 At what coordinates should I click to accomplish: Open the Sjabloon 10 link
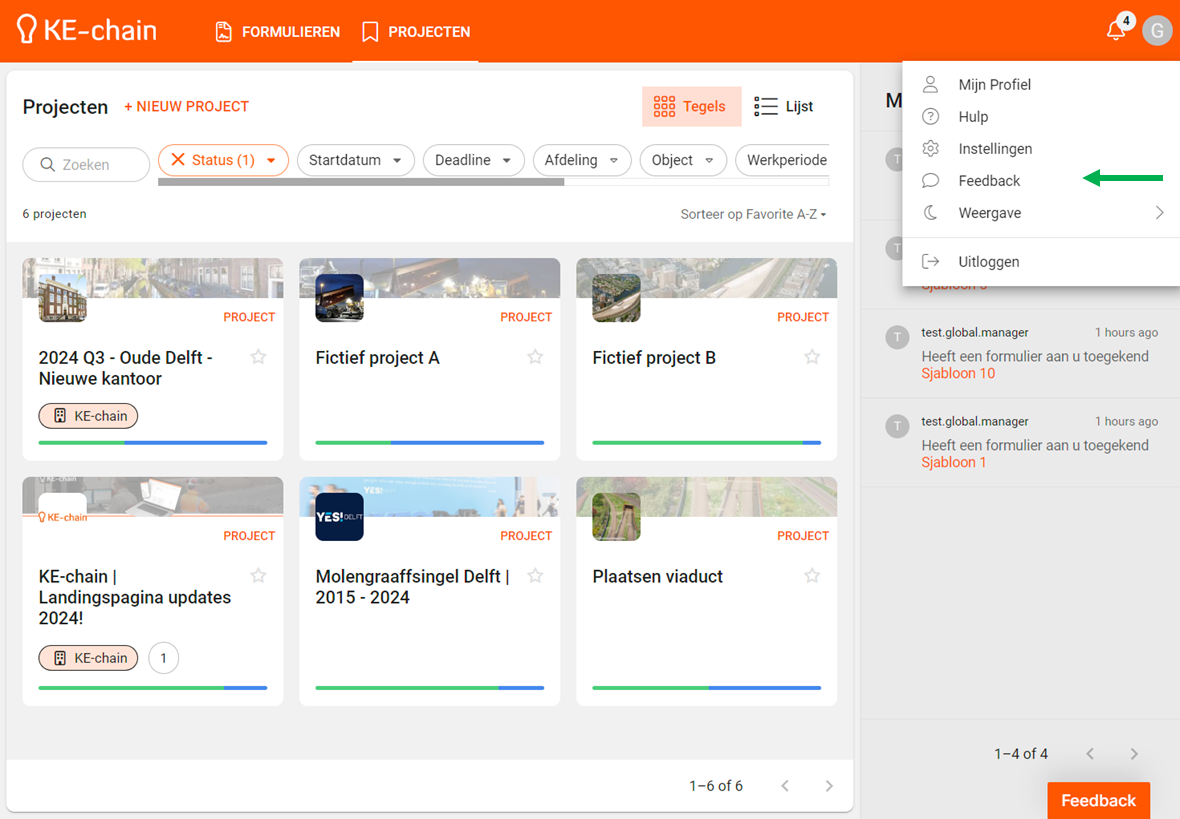[958, 374]
